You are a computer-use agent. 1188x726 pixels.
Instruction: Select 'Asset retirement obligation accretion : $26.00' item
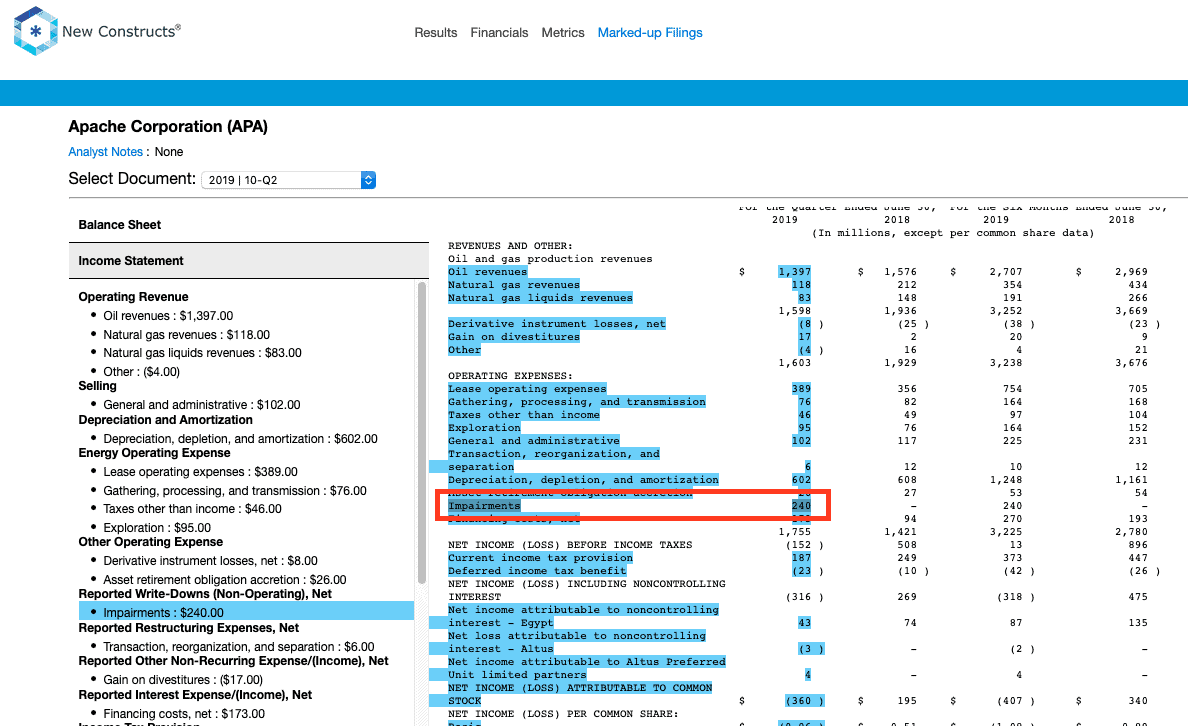225,580
